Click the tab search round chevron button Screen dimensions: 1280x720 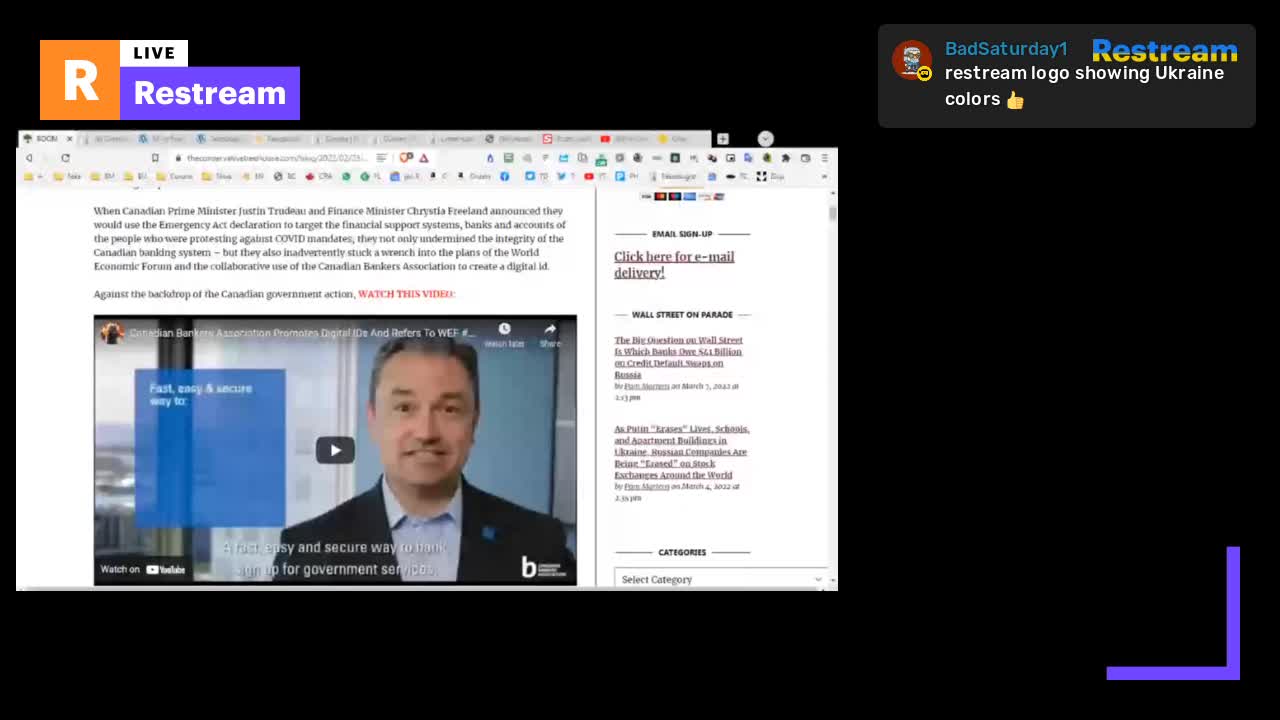[765, 139]
